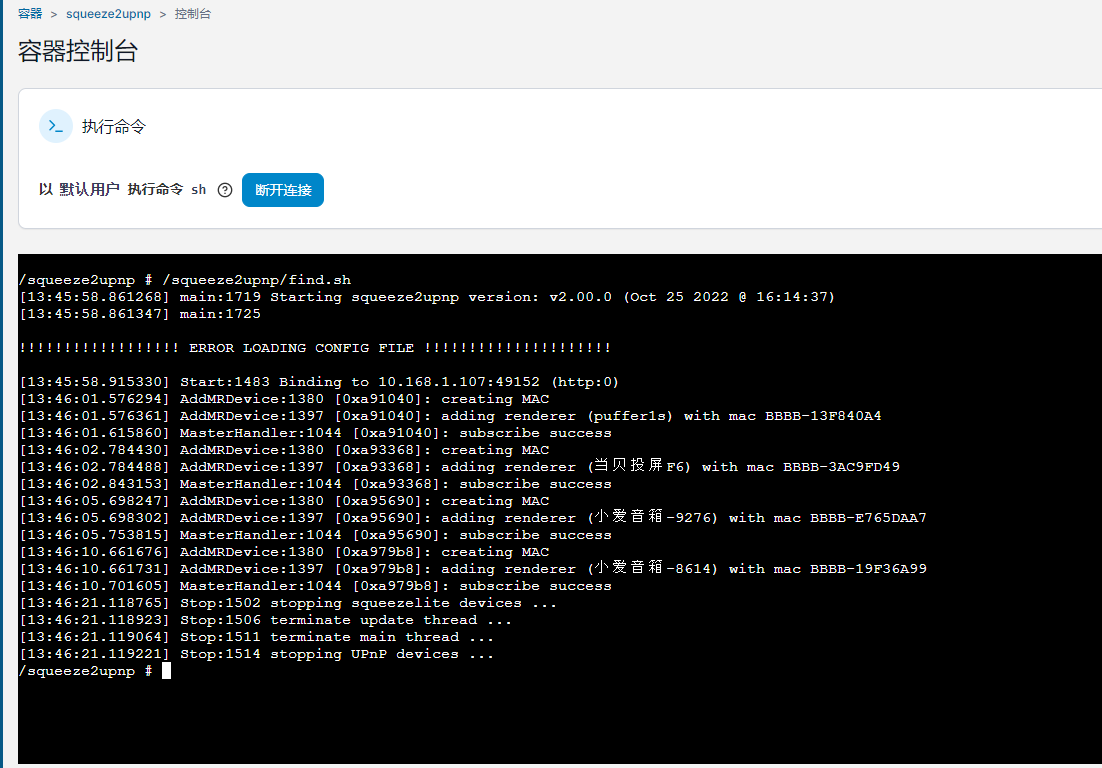Click the ERROR LOADING CONFIG FILE line
The width and height of the screenshot is (1102, 768).
[x=315, y=348]
